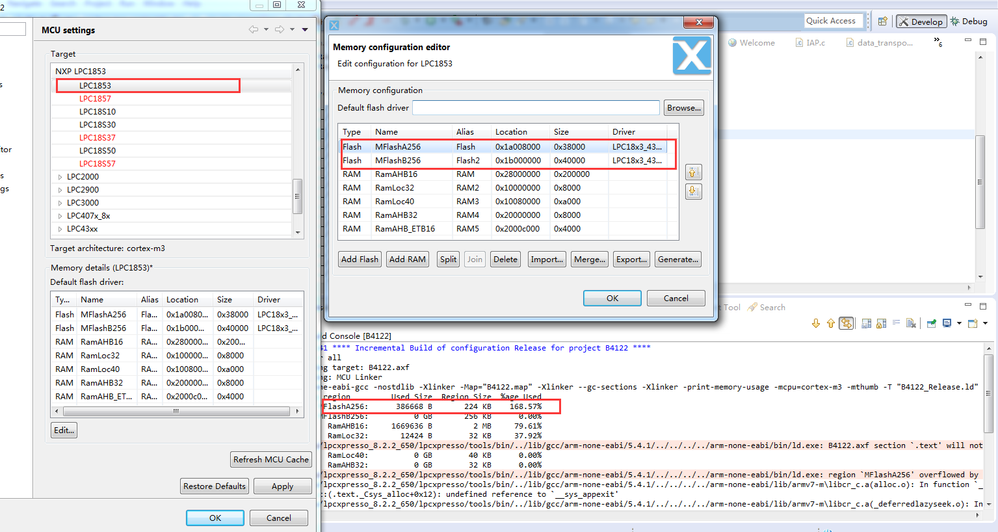Click the console next-error down arrow

[x=816, y=323]
